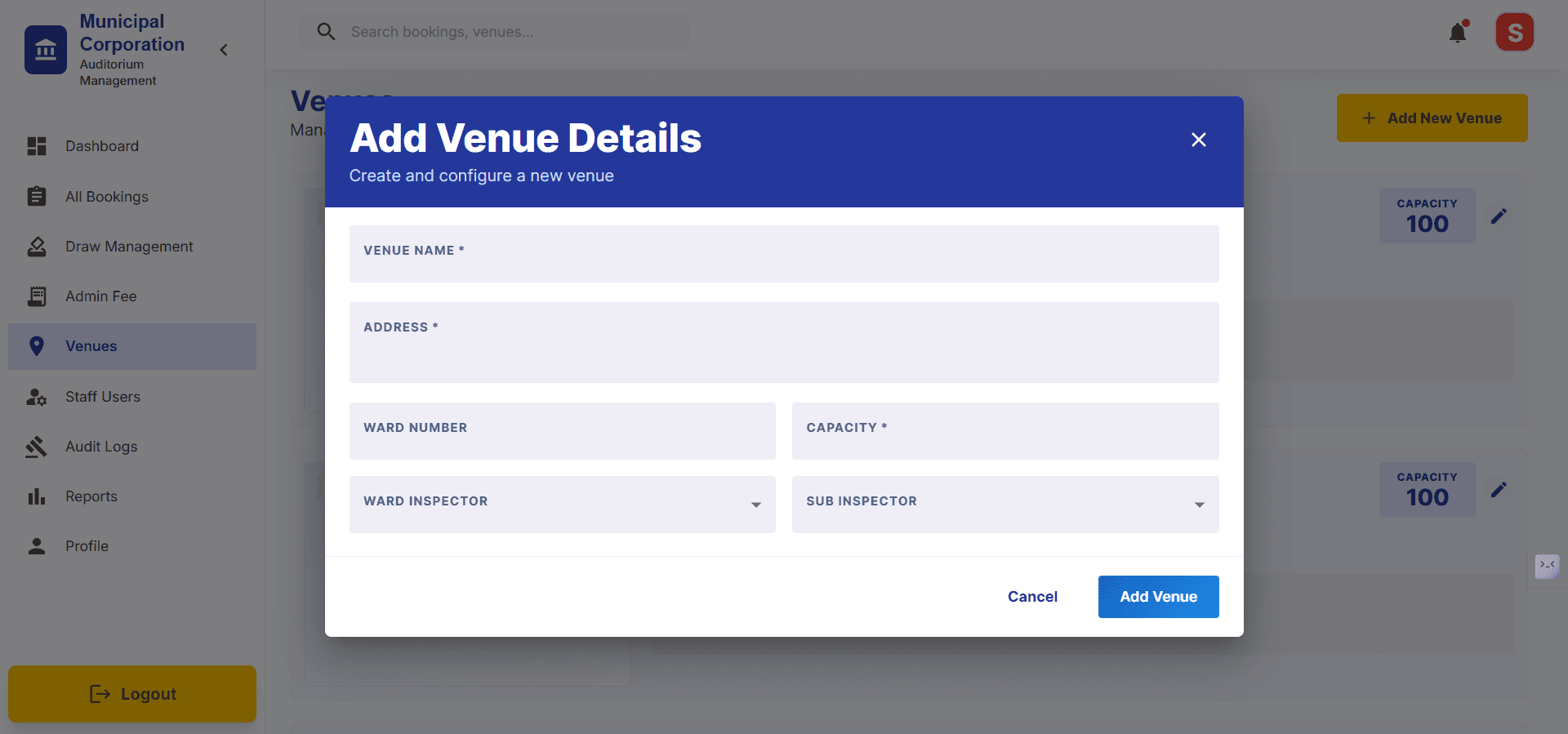The width and height of the screenshot is (1568, 734).
Task: Focus the Search bookings, venues field
Action: click(494, 32)
